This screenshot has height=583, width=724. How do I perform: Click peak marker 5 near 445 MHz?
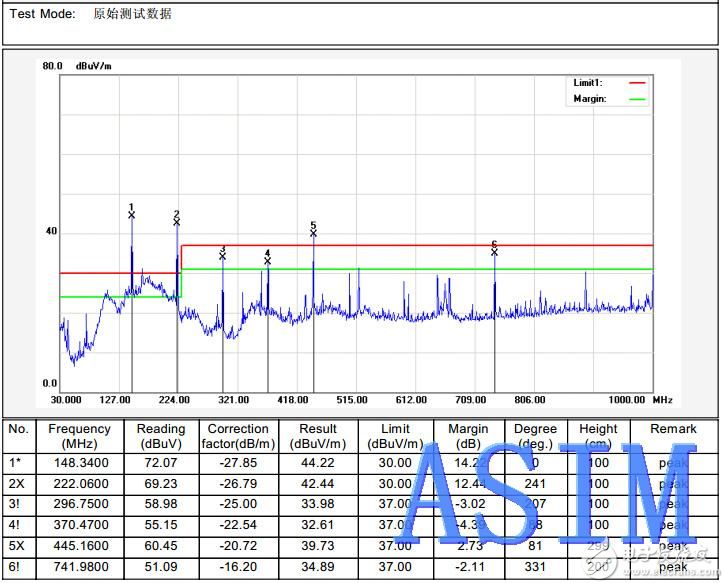(x=314, y=232)
